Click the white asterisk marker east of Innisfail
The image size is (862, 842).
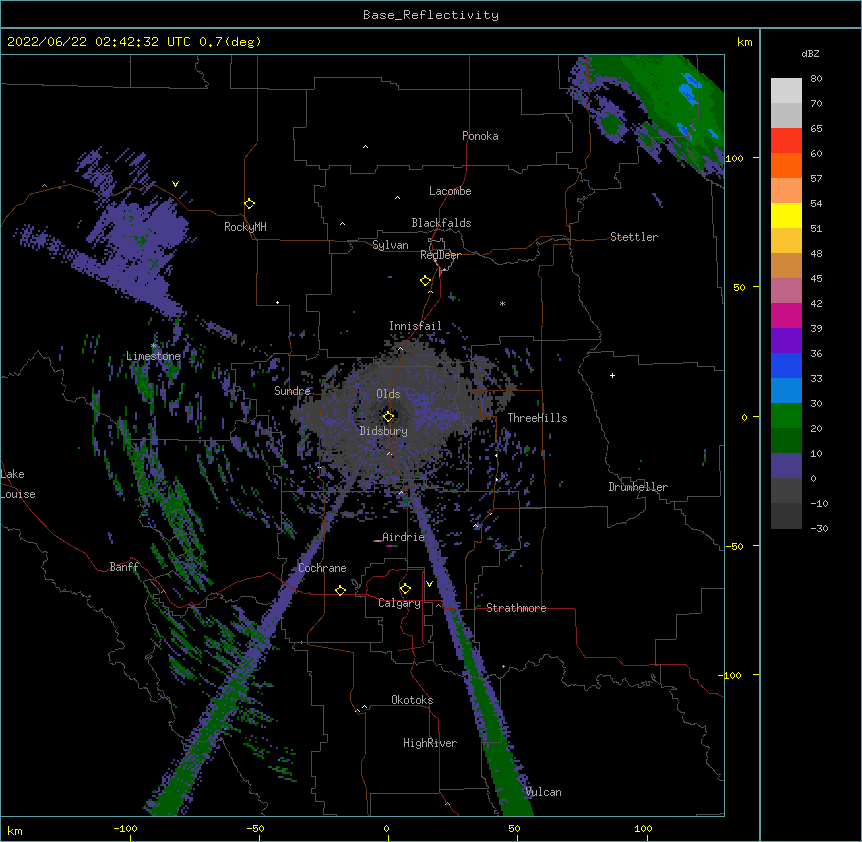tap(502, 303)
